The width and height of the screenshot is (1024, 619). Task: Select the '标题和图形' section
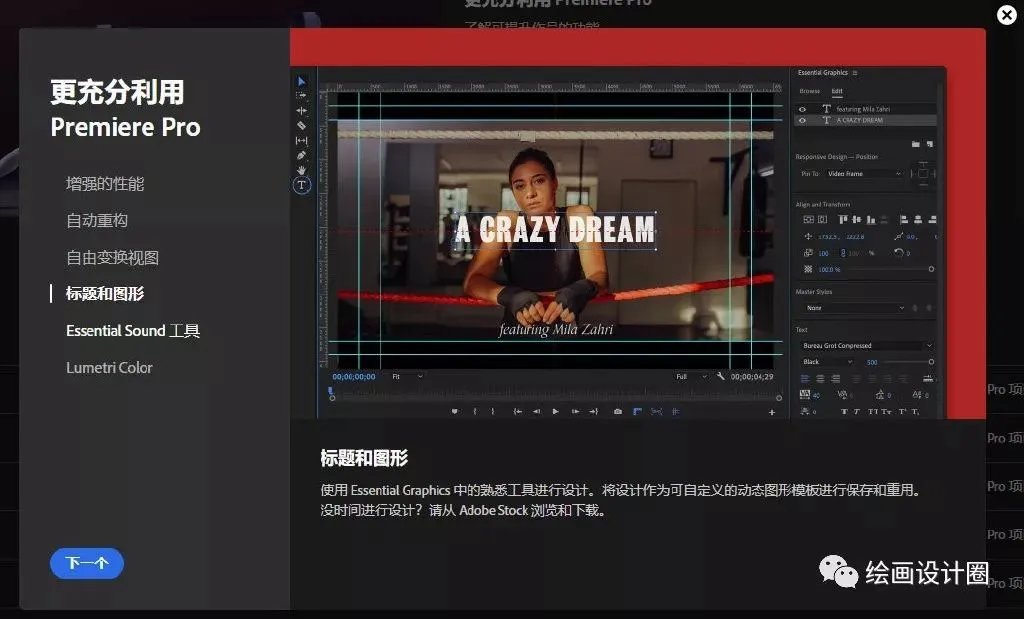coord(104,294)
